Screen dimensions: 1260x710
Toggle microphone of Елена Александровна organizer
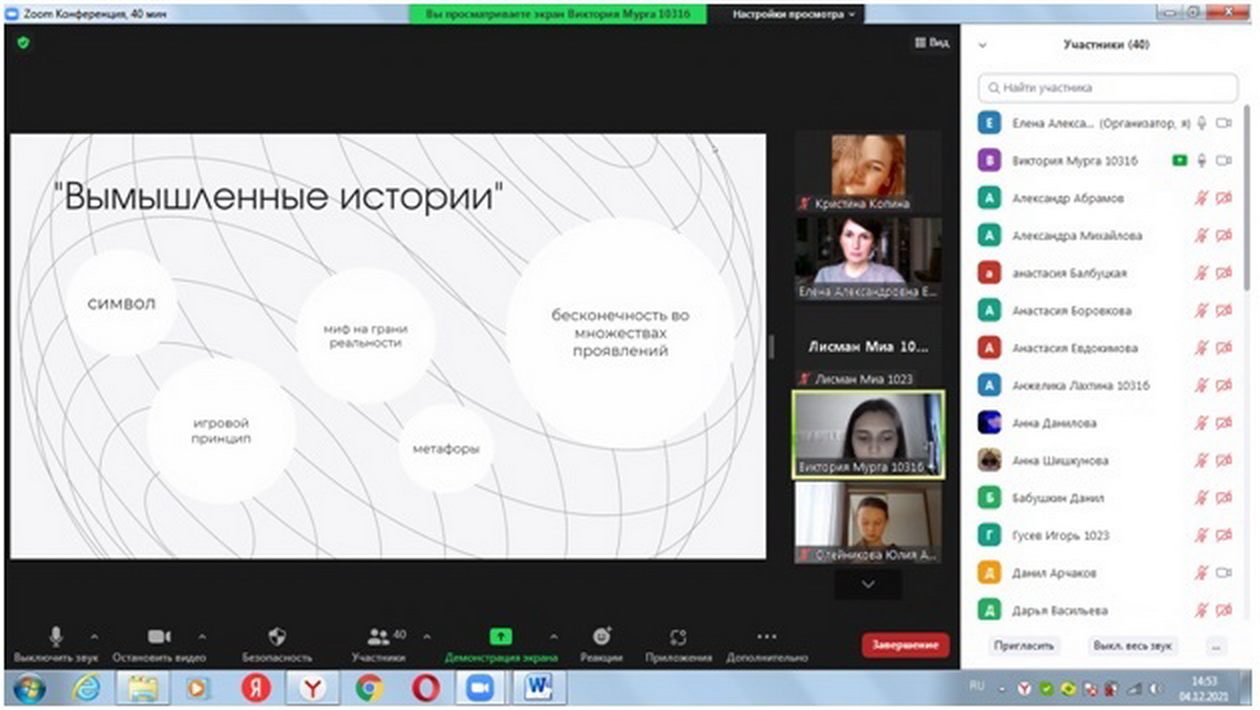(x=1202, y=123)
